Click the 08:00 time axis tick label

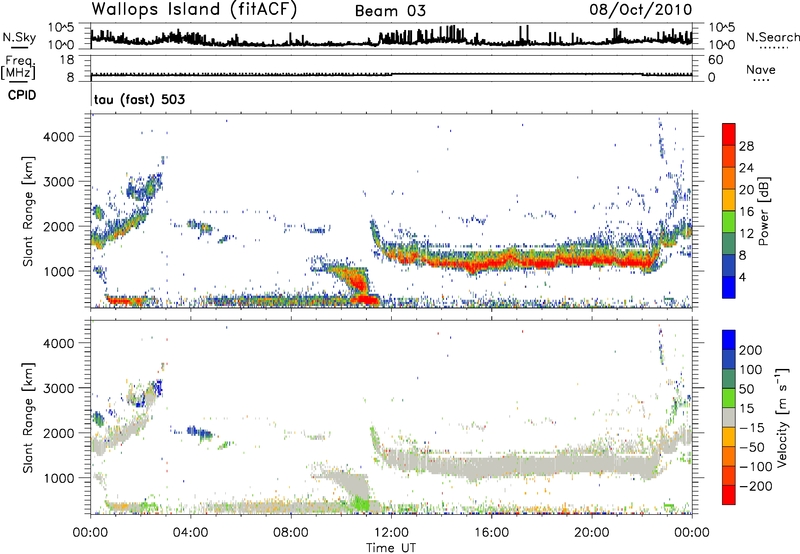tap(291, 533)
